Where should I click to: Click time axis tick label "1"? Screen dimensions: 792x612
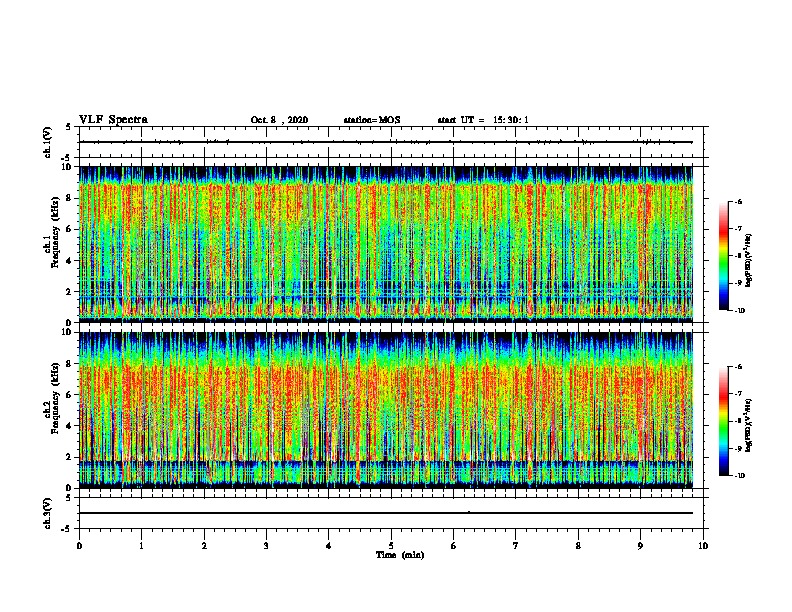[x=142, y=546]
